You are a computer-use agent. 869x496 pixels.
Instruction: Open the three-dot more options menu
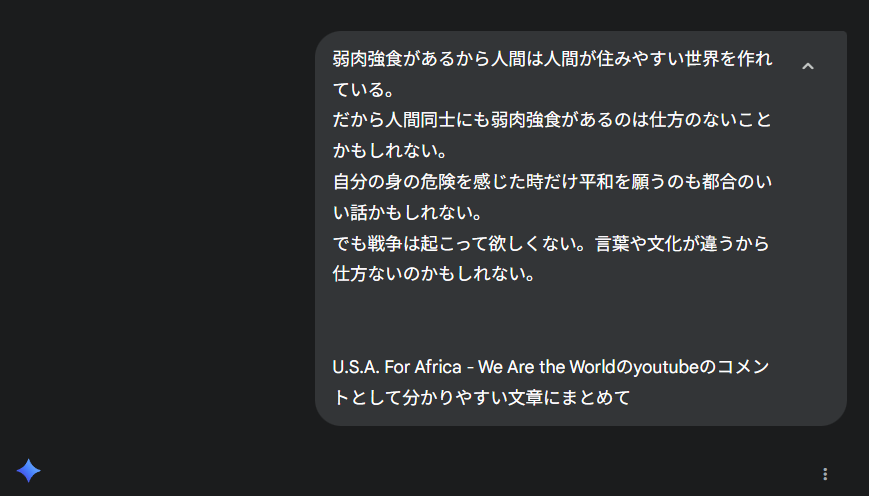click(x=825, y=474)
